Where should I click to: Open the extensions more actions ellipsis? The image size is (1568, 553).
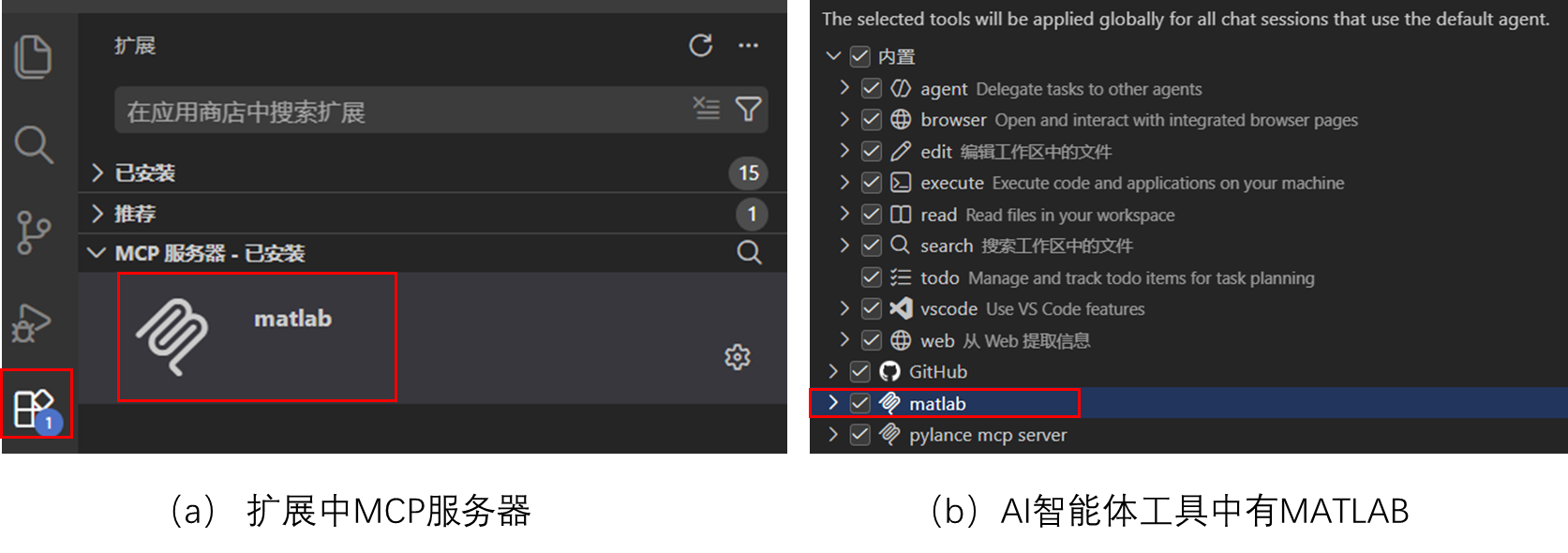(x=748, y=45)
